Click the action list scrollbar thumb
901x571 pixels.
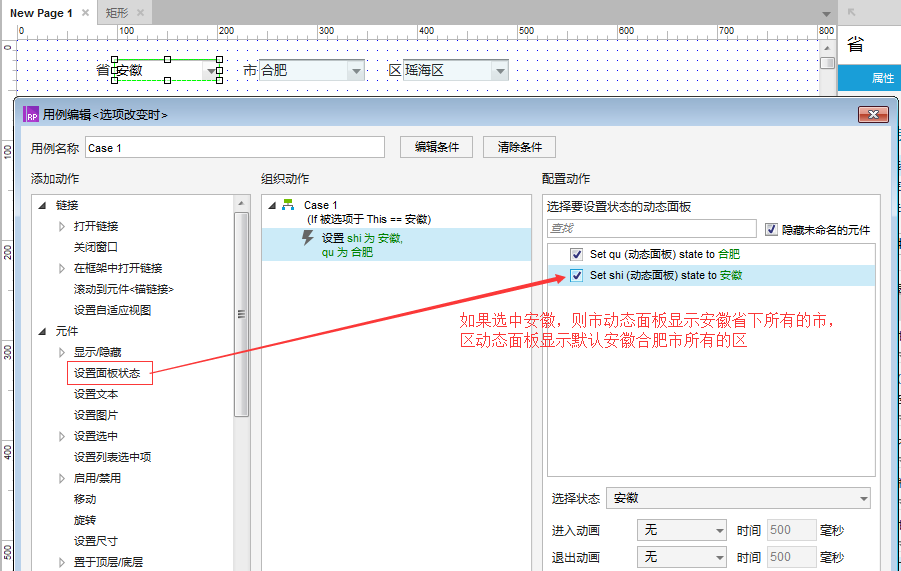(241, 314)
